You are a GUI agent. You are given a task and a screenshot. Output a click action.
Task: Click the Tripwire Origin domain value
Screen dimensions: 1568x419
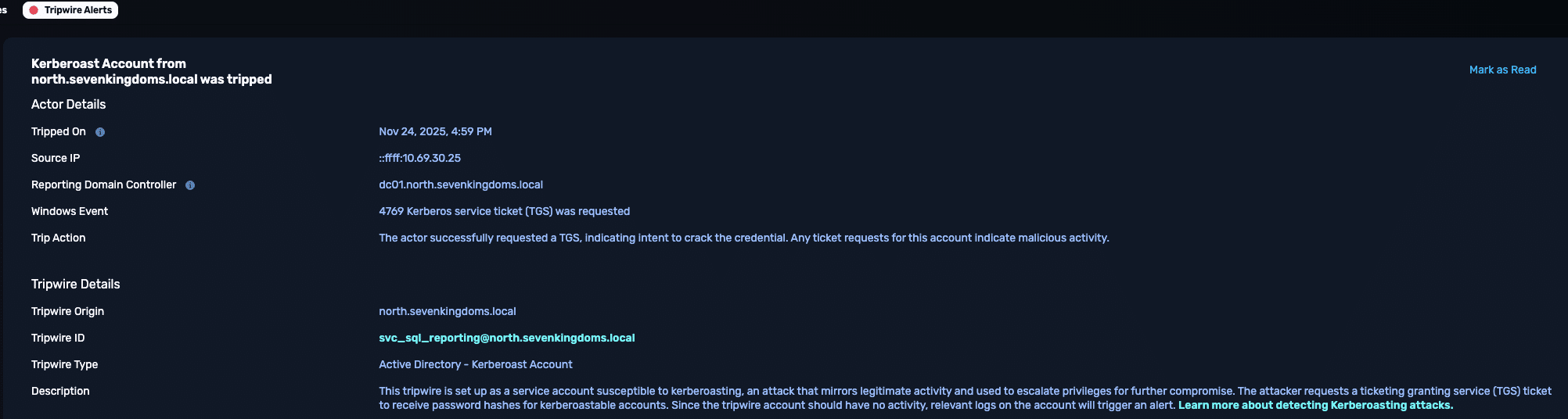pos(447,311)
